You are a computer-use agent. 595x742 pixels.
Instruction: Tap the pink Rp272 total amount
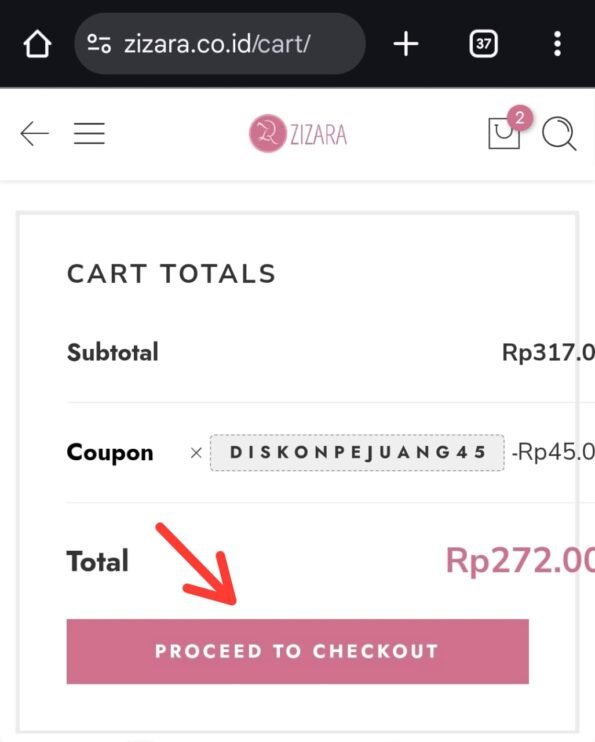[x=520, y=561]
